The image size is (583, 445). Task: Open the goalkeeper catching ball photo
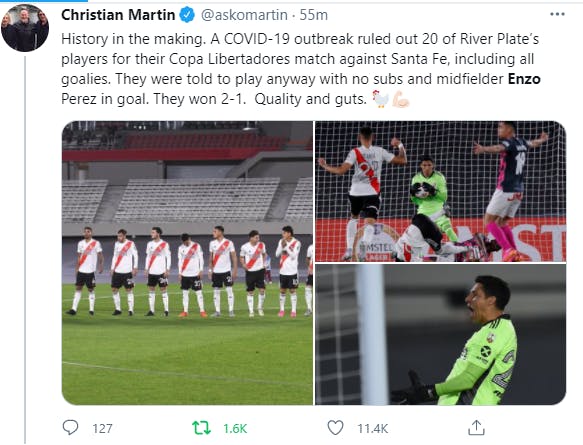click(x=441, y=191)
